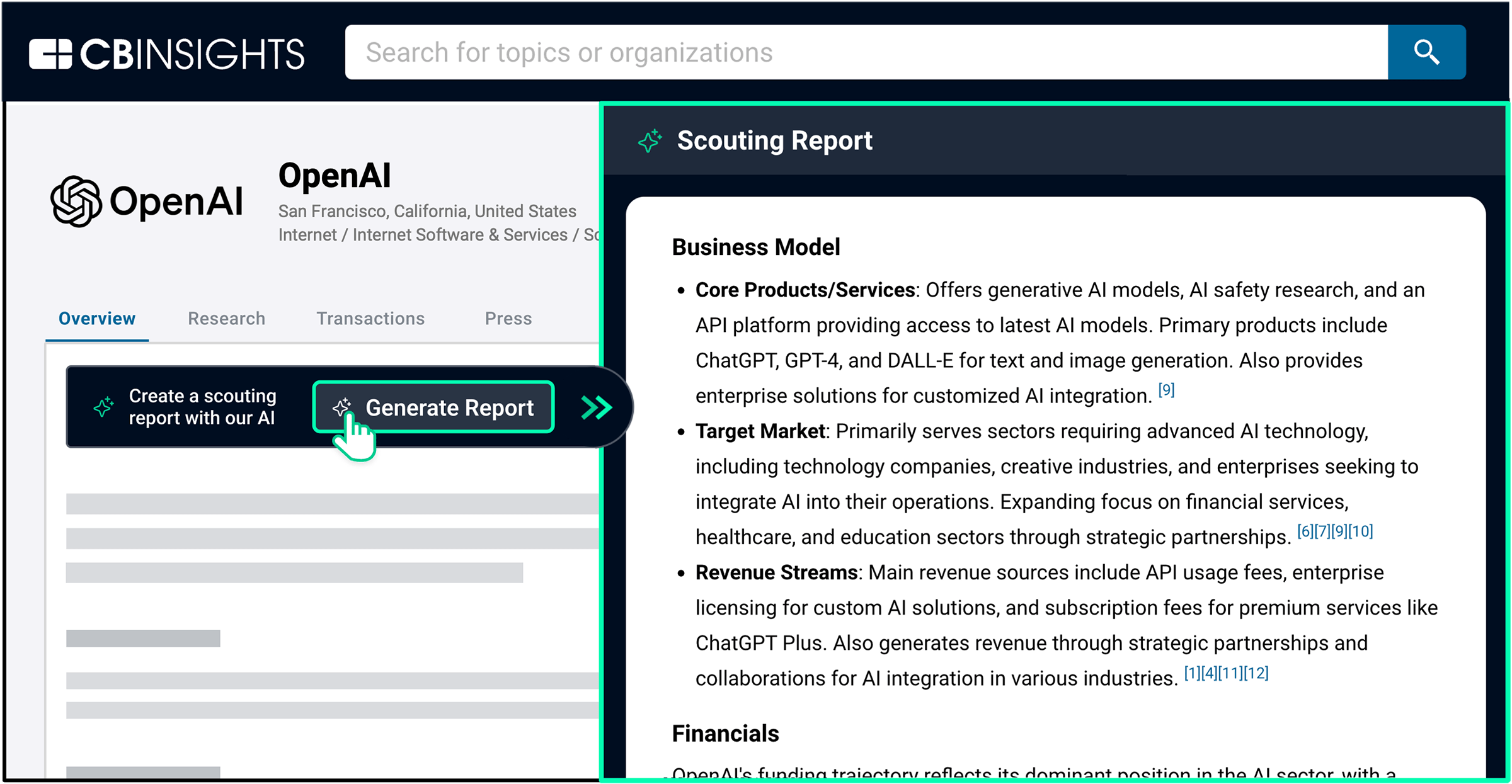Open the Press tab

pyautogui.click(x=508, y=318)
